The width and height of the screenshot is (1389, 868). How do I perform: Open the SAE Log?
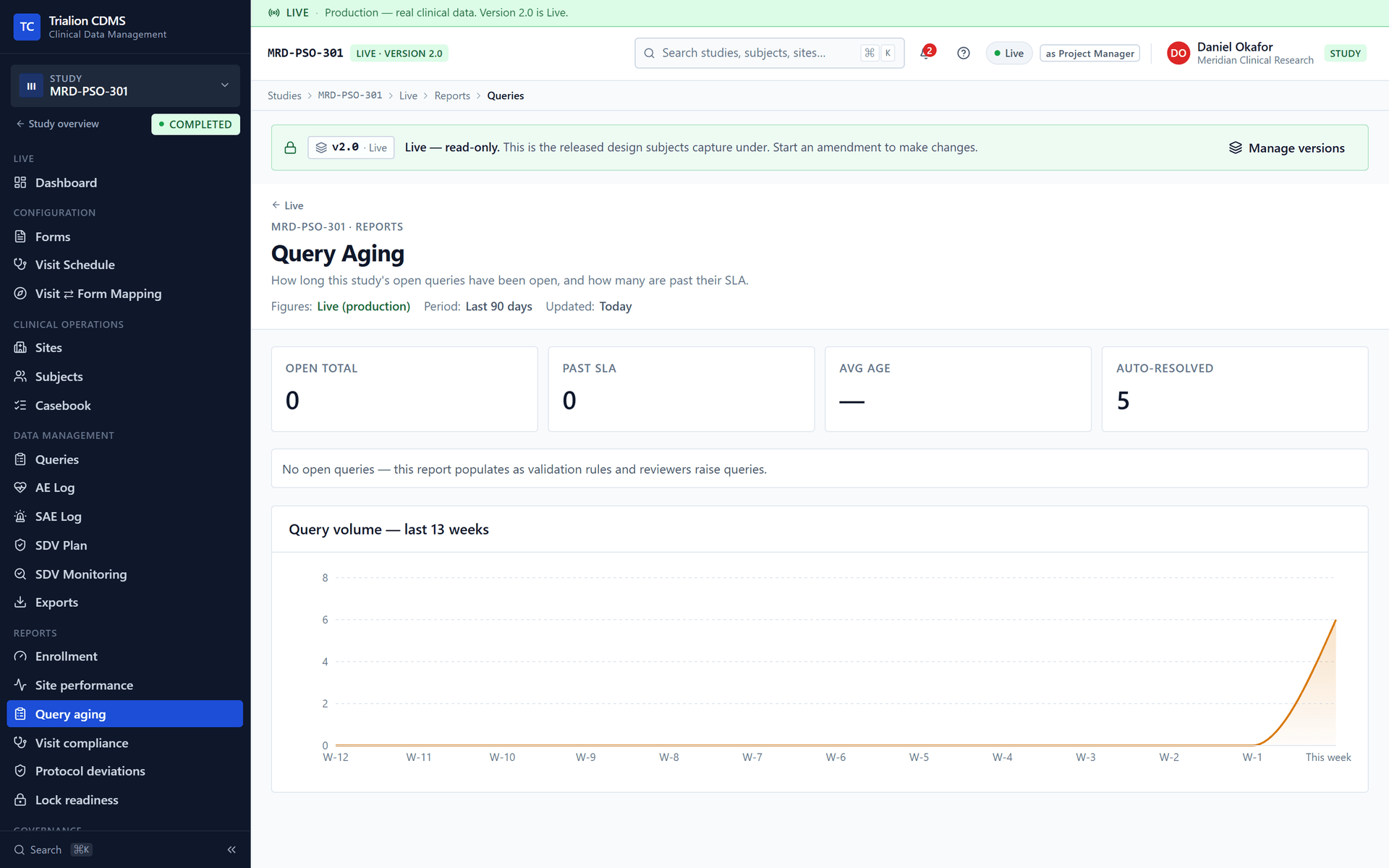click(124, 516)
